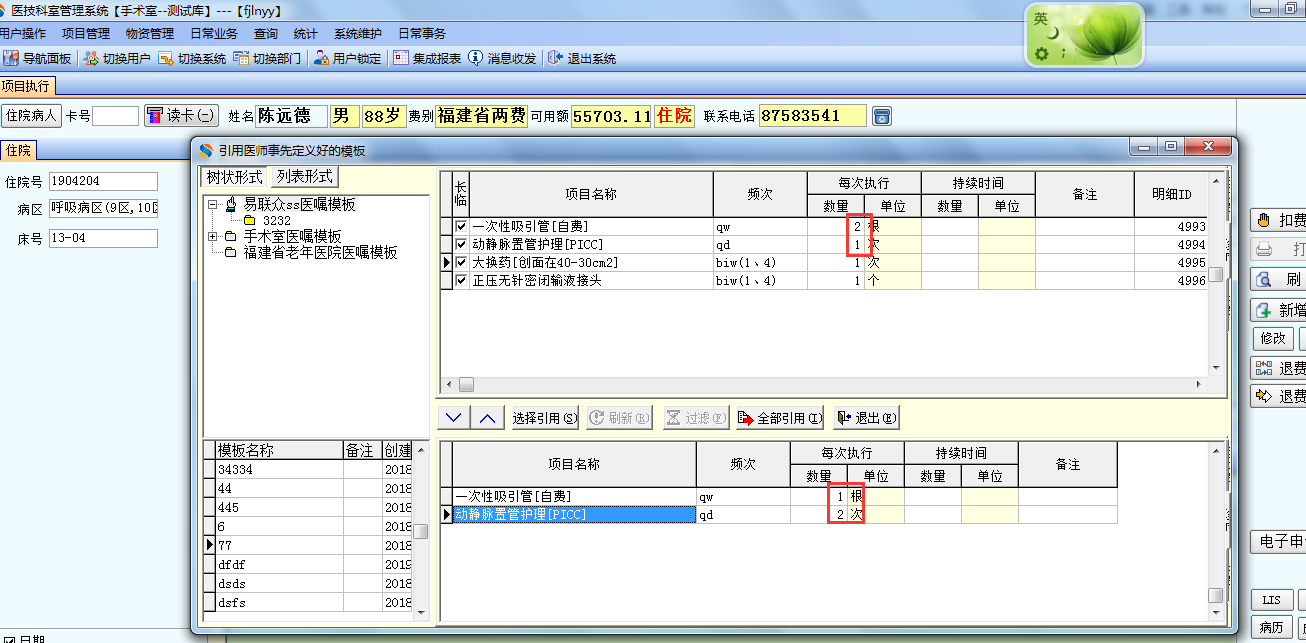
Task: Click the 退出 button in template dialog
Action: 866,418
